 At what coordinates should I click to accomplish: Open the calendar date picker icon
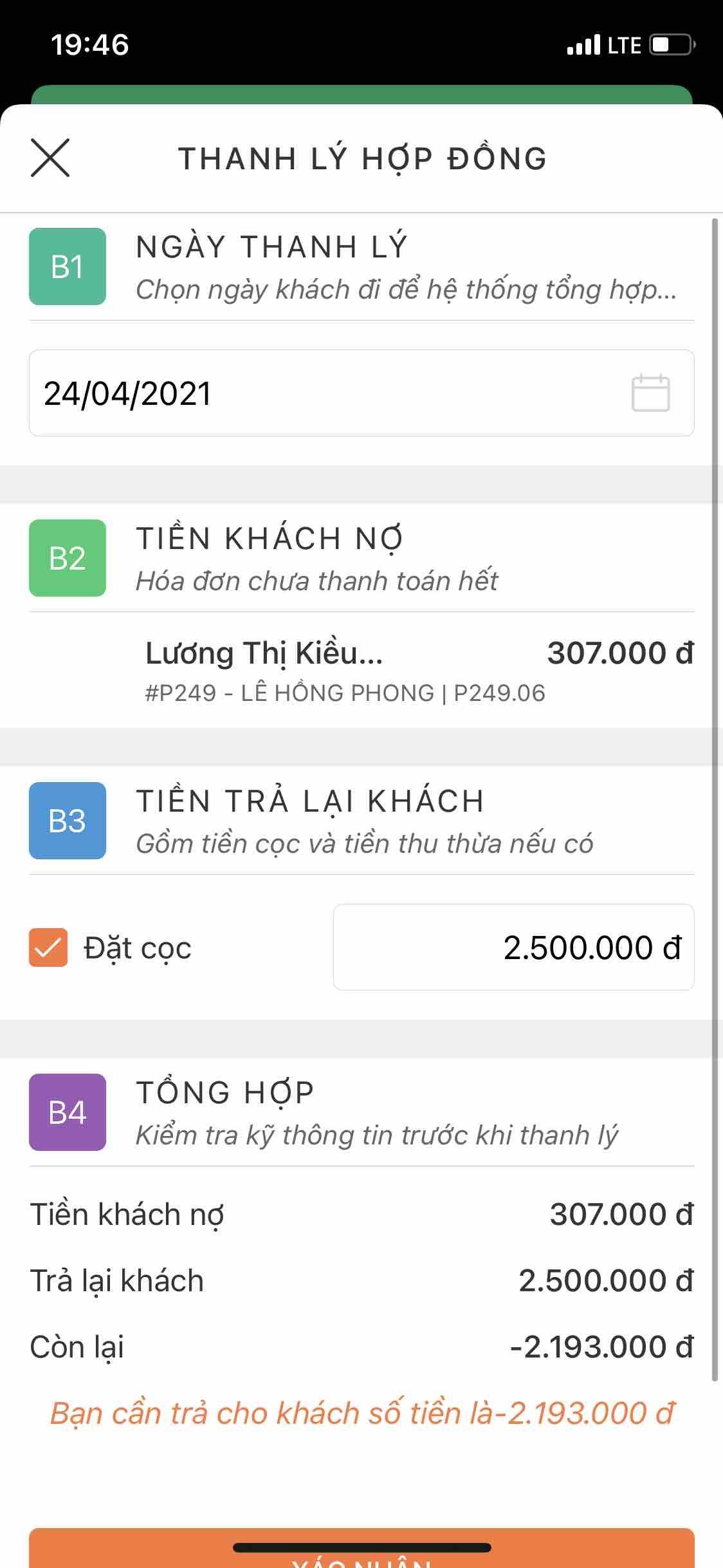coord(650,393)
